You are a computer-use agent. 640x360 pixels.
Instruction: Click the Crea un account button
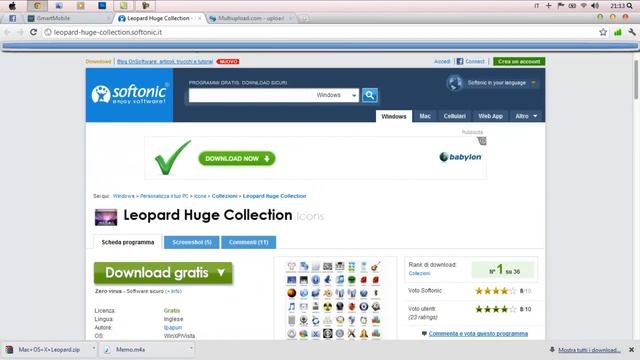[x=519, y=61]
